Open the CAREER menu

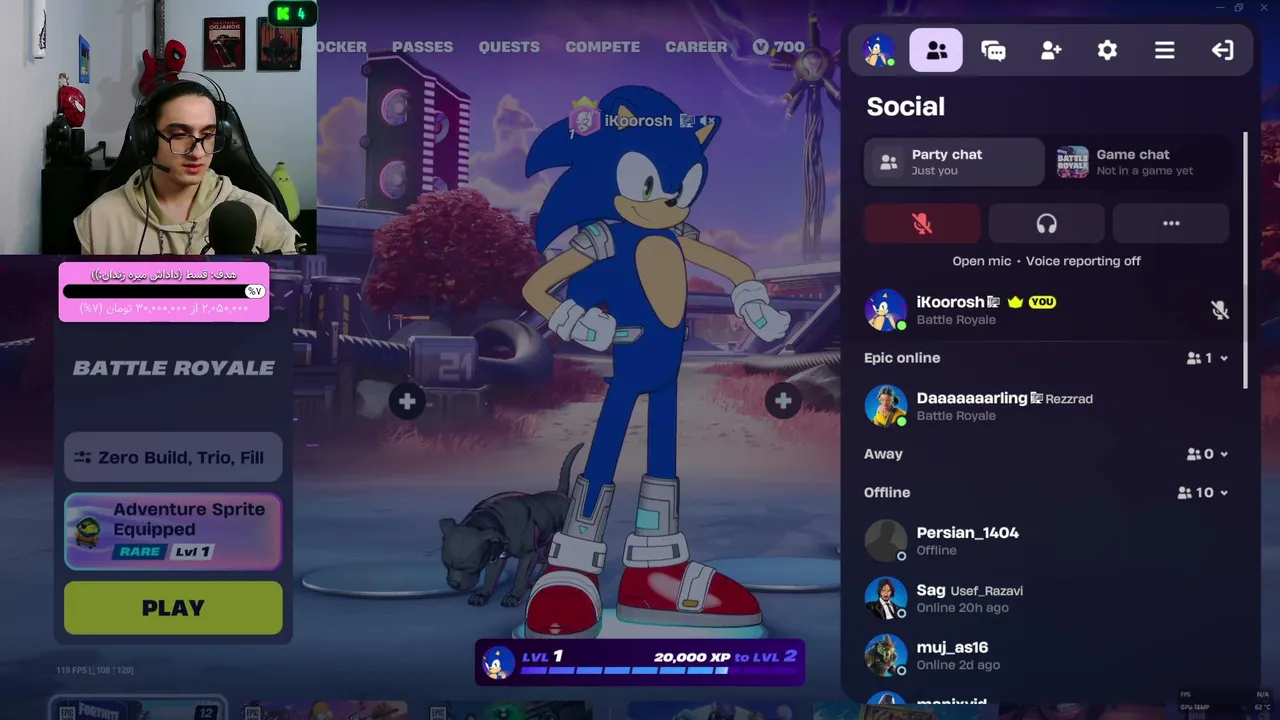click(696, 47)
